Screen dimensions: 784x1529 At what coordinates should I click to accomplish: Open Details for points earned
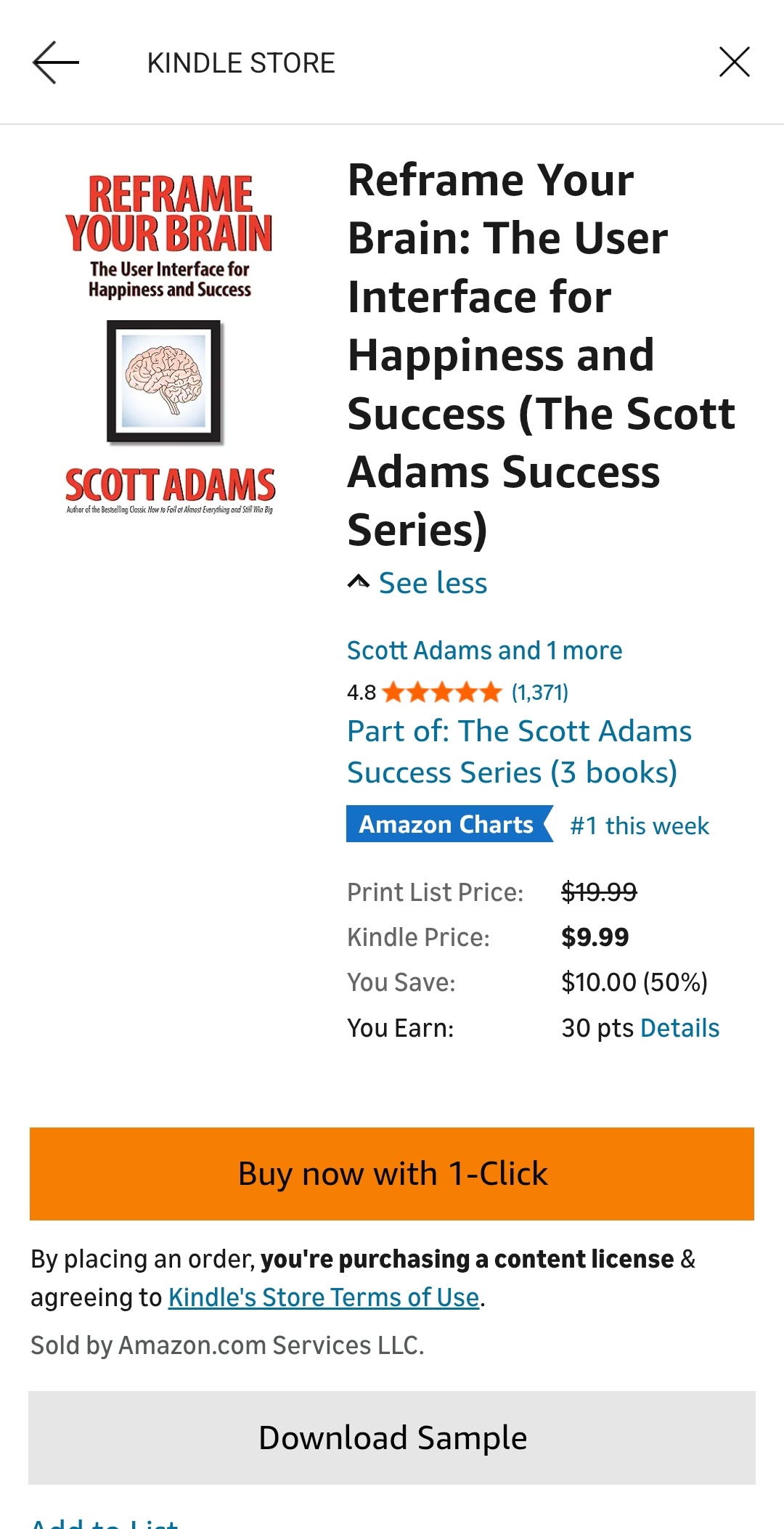(679, 1028)
